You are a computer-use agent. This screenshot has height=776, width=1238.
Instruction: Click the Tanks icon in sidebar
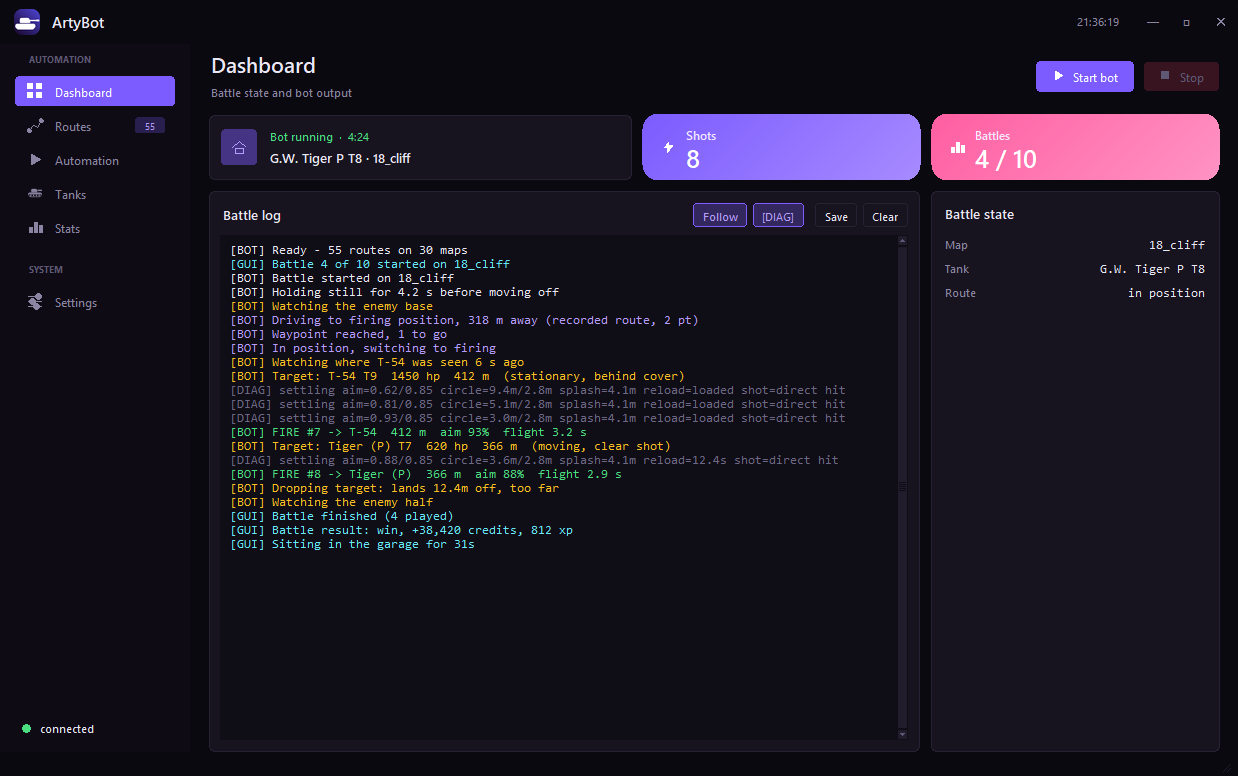[36, 194]
